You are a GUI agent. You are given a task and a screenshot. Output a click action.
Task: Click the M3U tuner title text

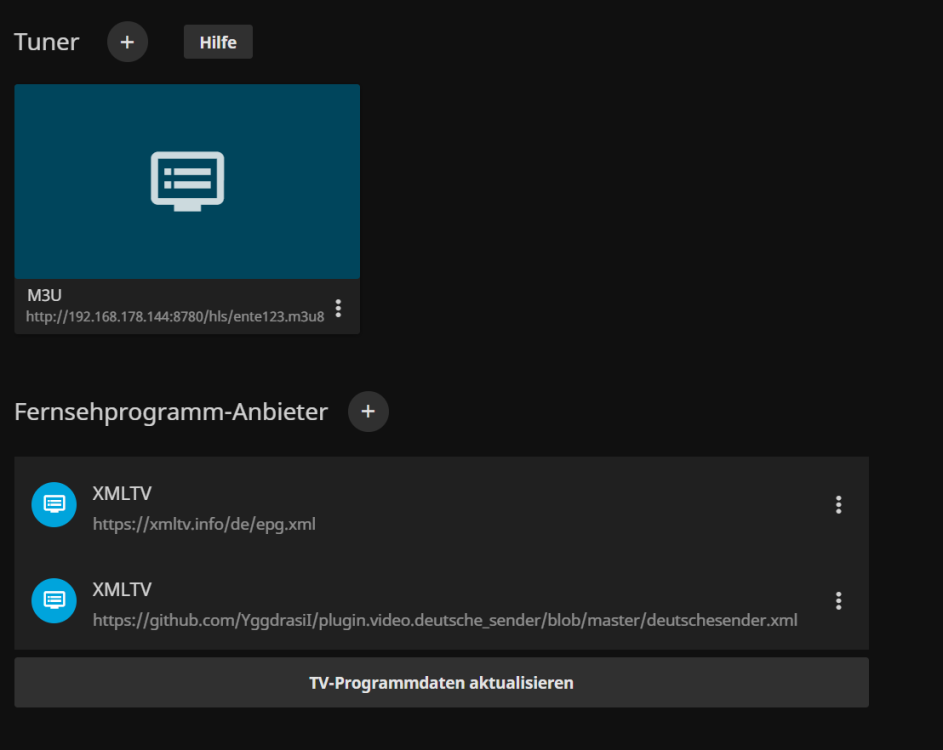pos(45,295)
